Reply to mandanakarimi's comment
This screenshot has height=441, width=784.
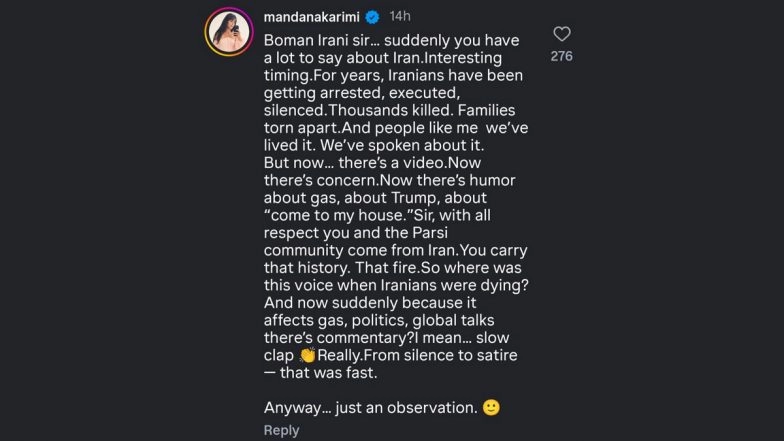point(281,430)
